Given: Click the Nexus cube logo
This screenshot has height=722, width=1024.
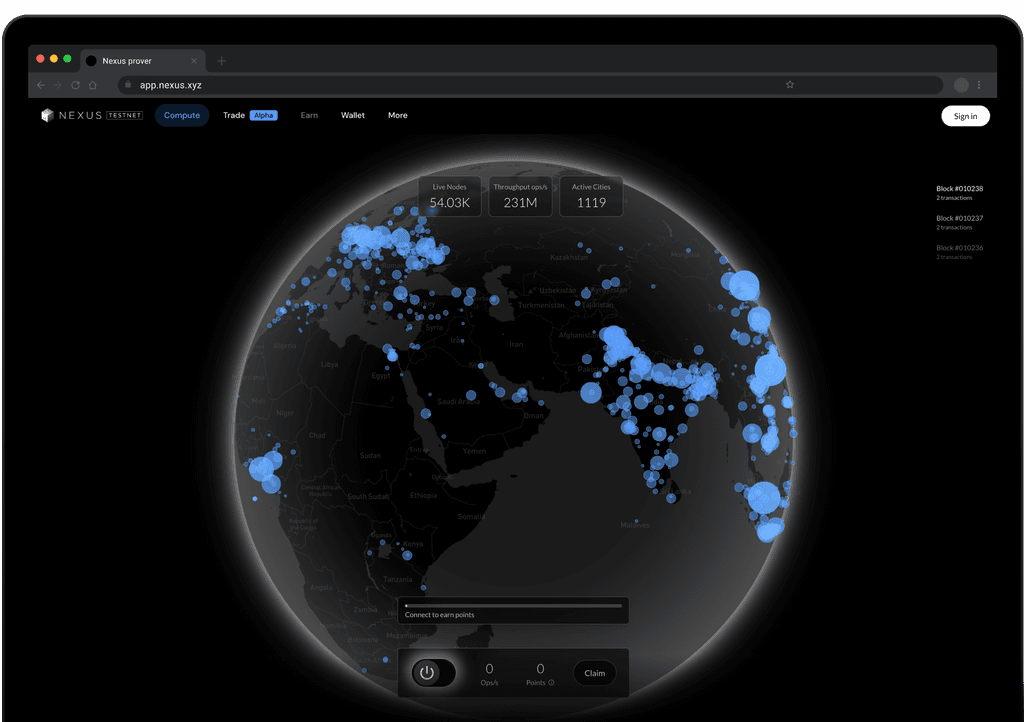Looking at the screenshot, I should point(46,115).
